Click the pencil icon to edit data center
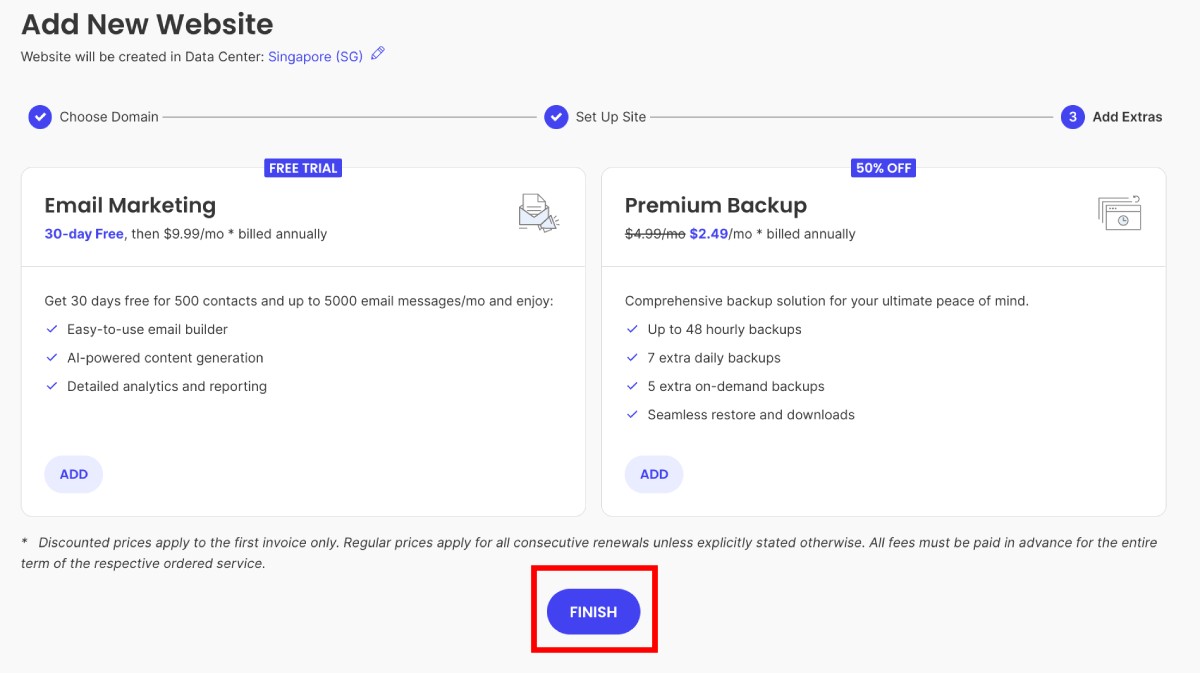 (377, 56)
